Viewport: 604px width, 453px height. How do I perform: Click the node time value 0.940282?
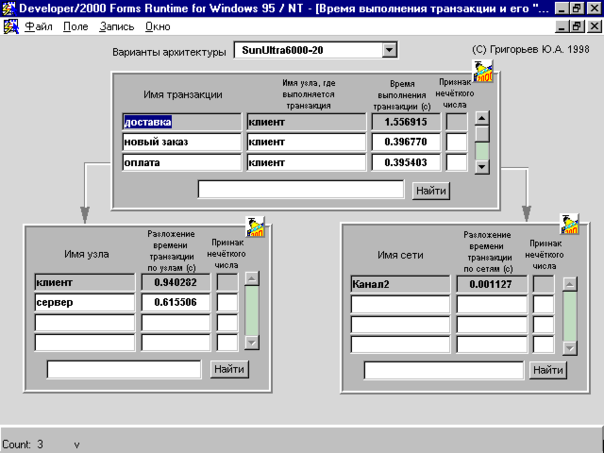(176, 282)
